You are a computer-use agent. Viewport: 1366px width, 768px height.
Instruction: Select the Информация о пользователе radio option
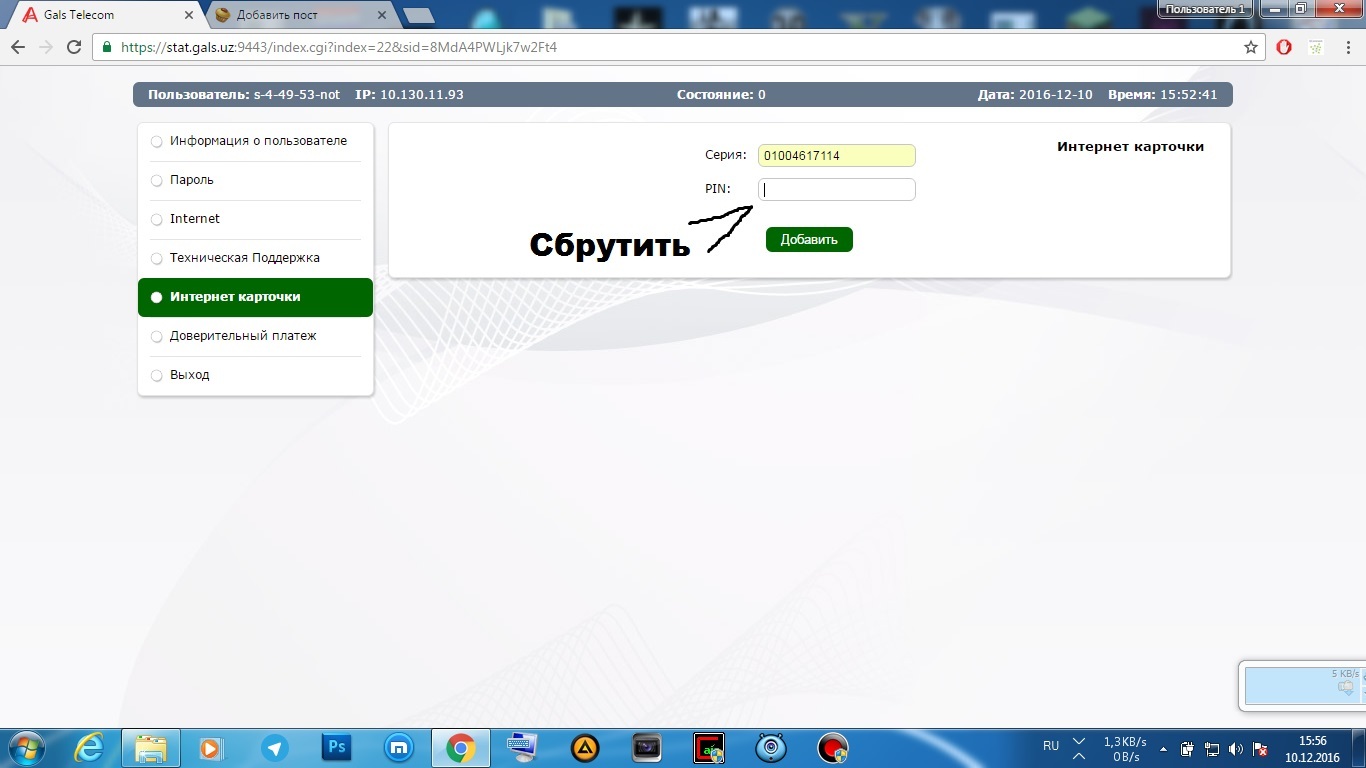[x=156, y=141]
